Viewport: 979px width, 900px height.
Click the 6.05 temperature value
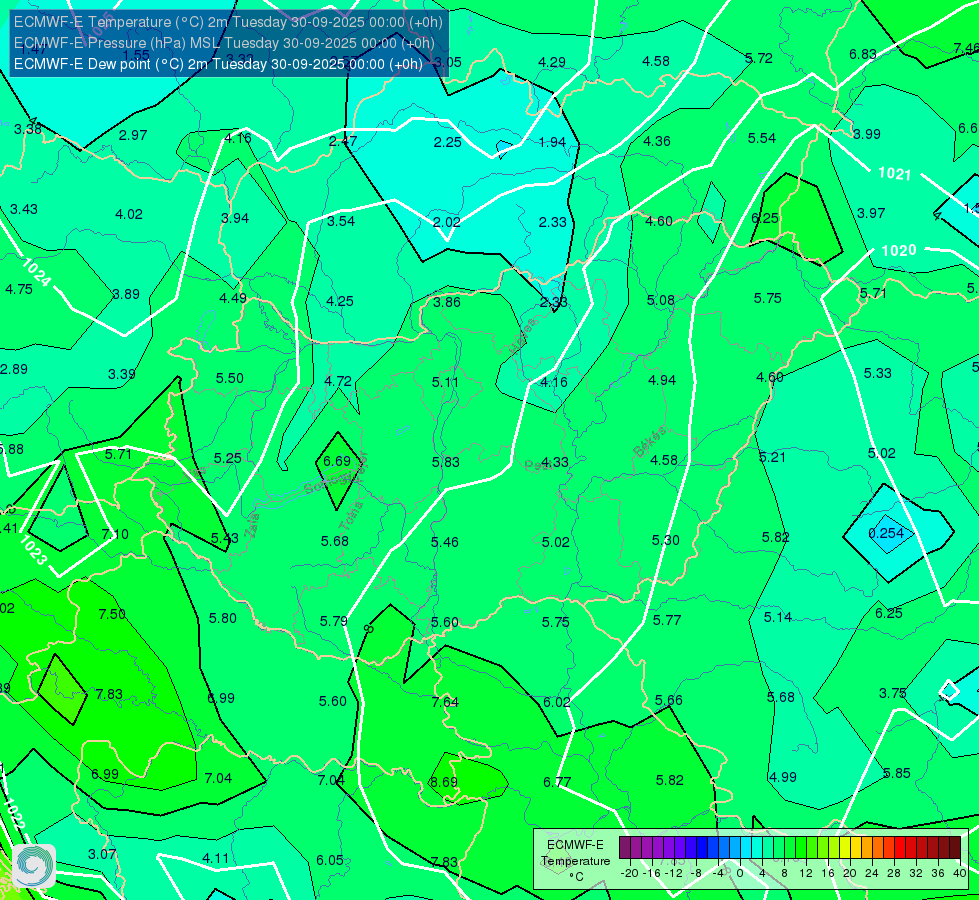tap(330, 860)
